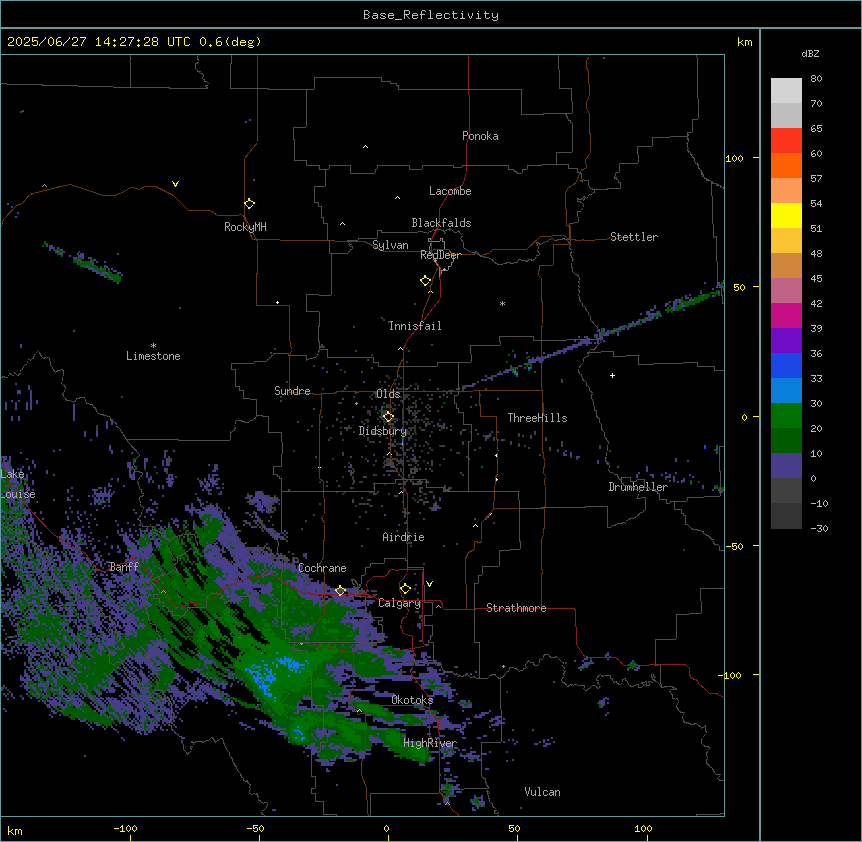Click the Vulcan label
Image resolution: width=862 pixels, height=842 pixels.
(x=542, y=792)
